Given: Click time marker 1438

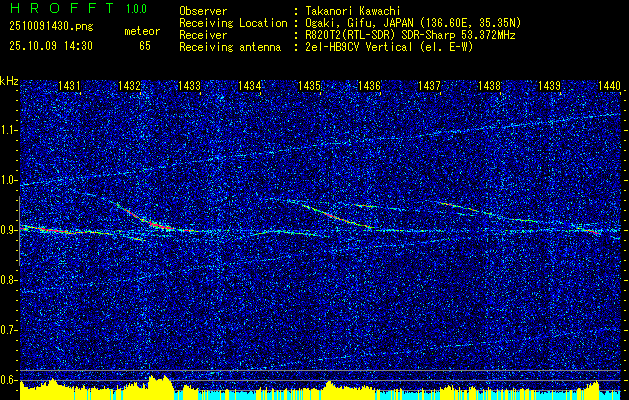Looking at the screenshot, I should 489,85.
